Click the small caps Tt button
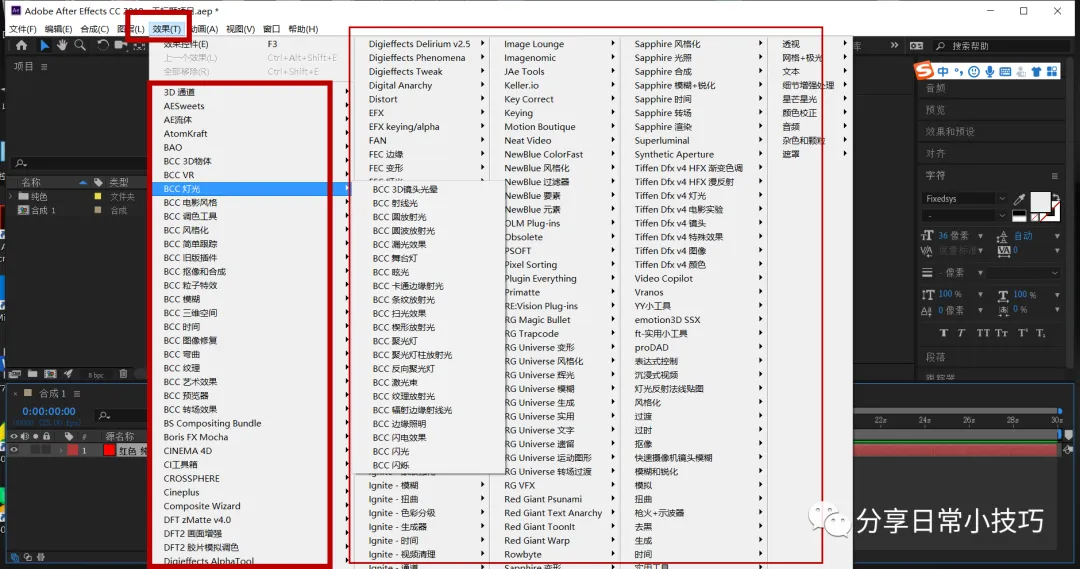This screenshot has height=569, width=1080. tap(1001, 333)
